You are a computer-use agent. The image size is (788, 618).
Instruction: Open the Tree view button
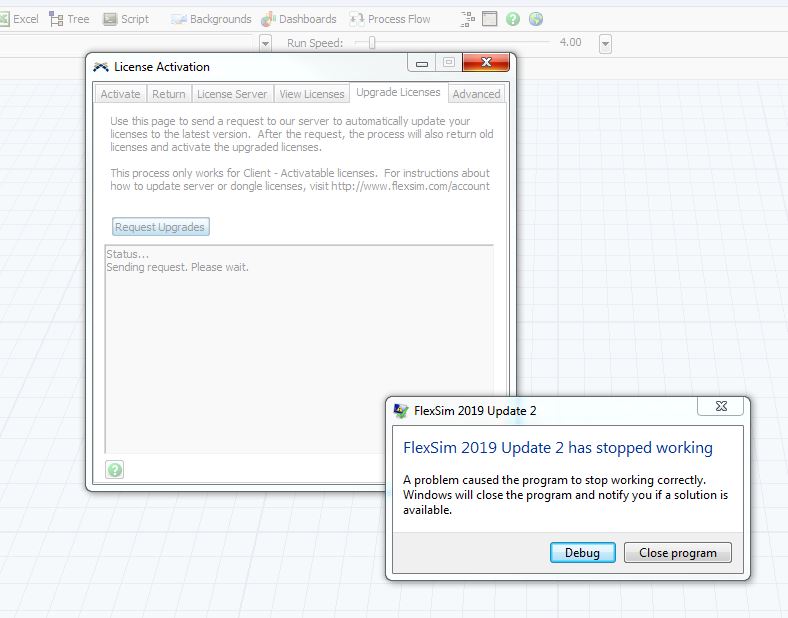pyautogui.click(x=69, y=19)
